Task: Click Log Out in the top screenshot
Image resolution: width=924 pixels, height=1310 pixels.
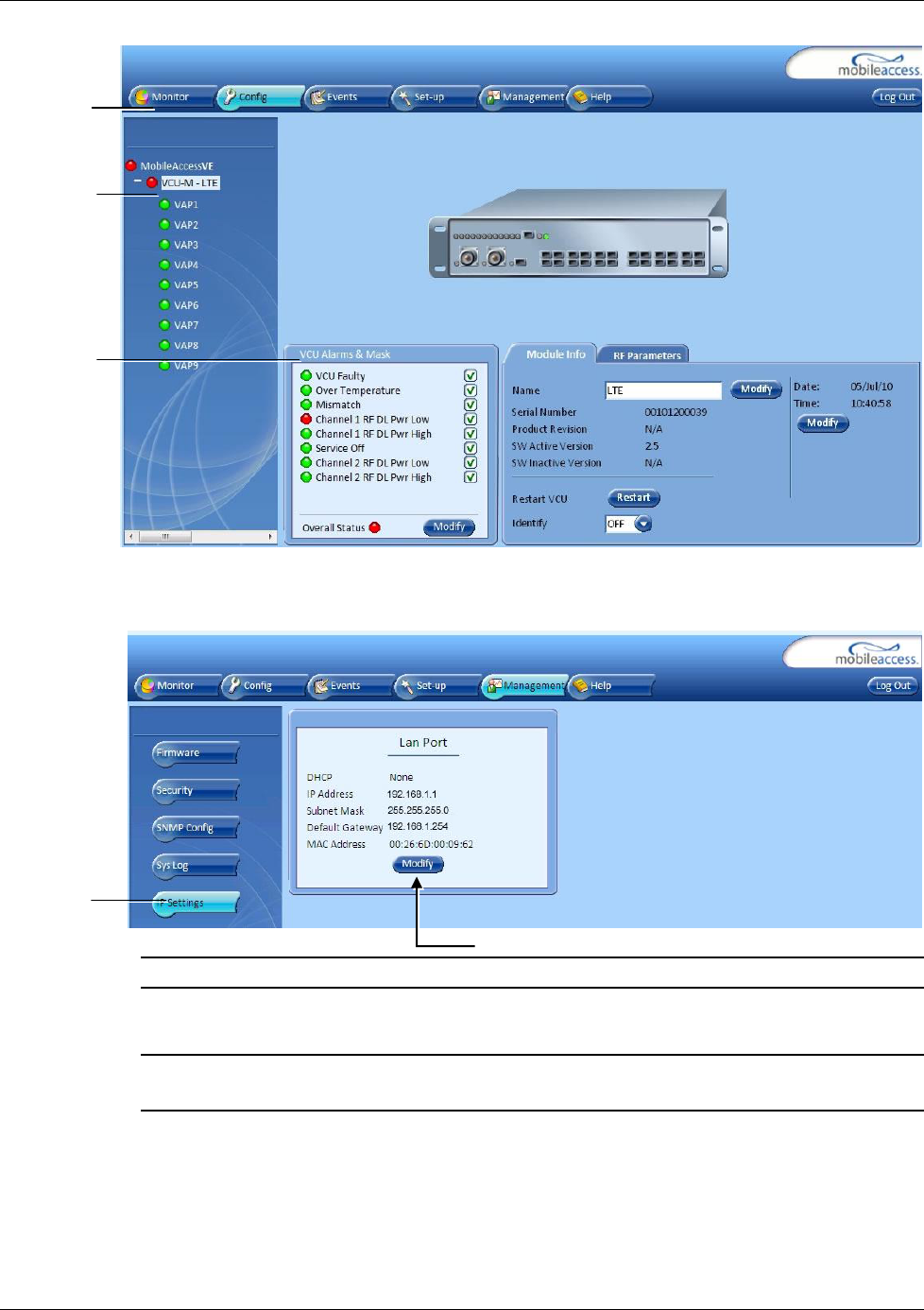Action: pyautogui.click(x=896, y=96)
